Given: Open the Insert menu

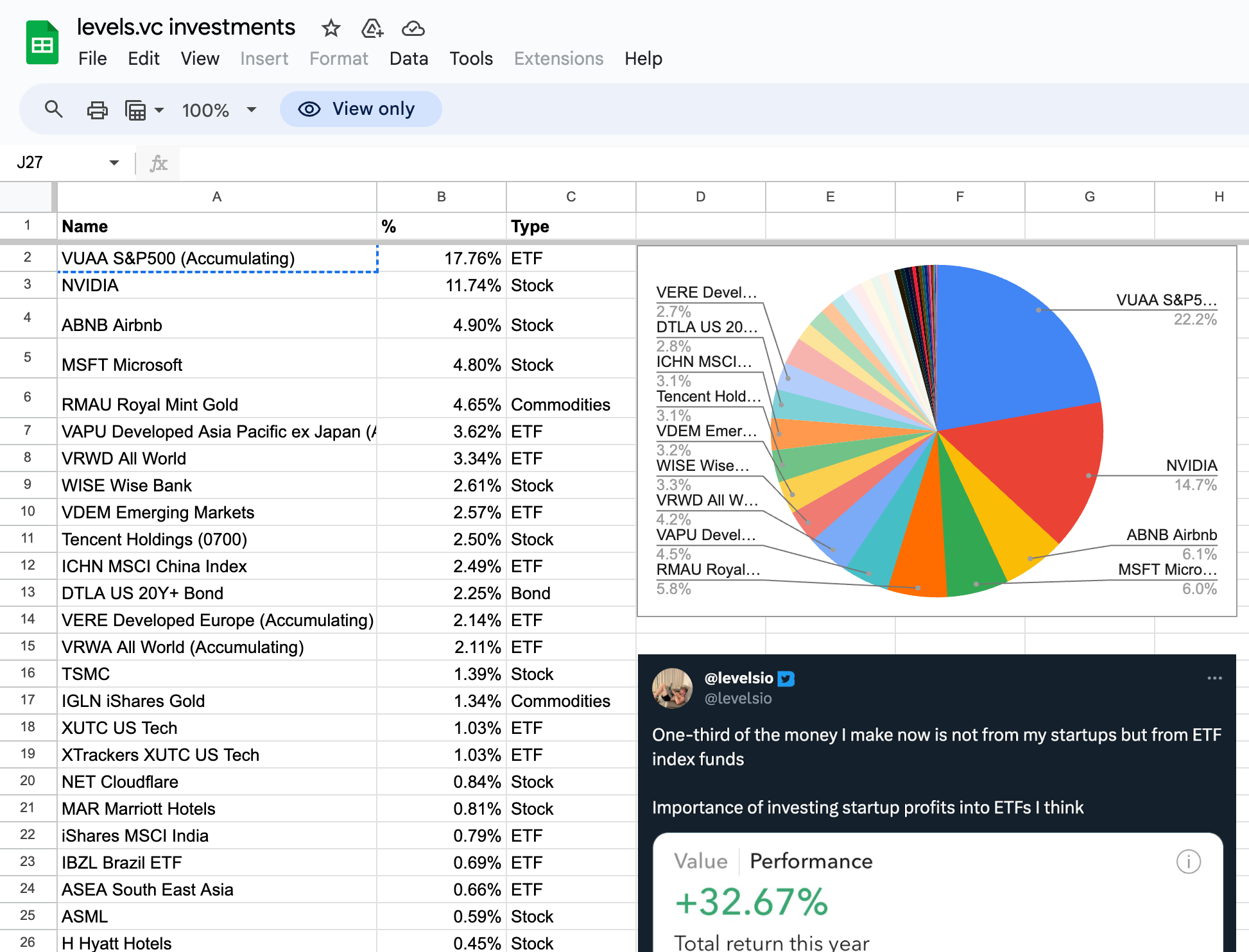Looking at the screenshot, I should [x=264, y=58].
